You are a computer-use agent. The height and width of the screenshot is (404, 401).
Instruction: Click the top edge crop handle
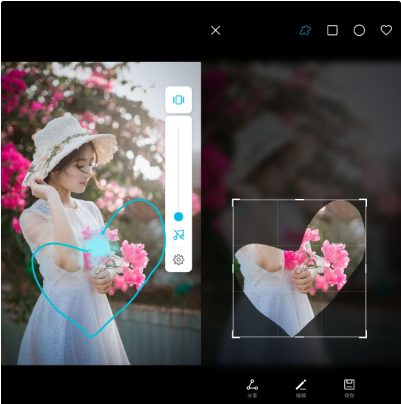coord(299,200)
